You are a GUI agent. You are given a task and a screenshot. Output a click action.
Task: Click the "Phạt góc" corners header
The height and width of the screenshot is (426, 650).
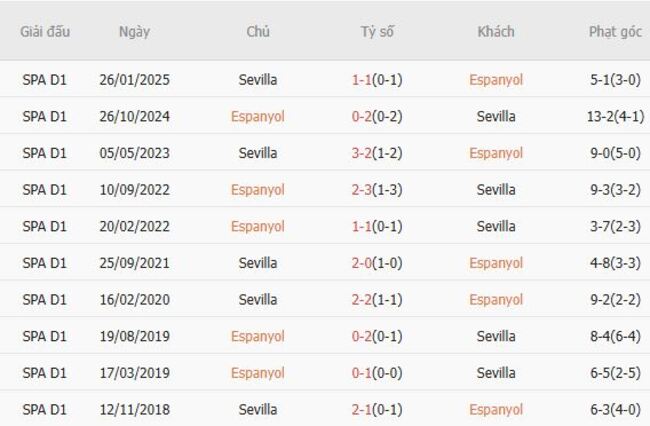(x=615, y=32)
